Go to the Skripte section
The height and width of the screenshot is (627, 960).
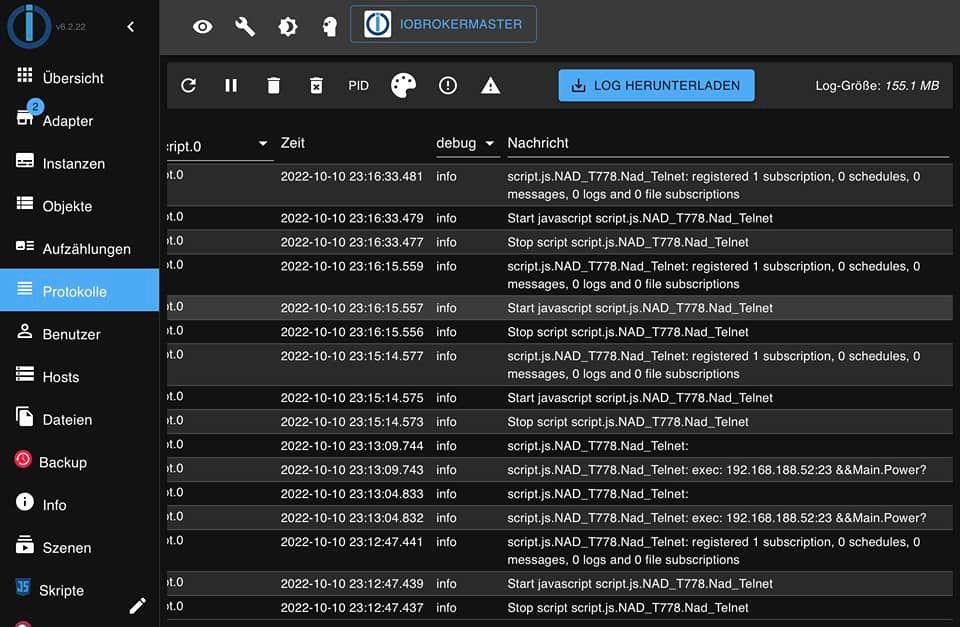(x=61, y=590)
